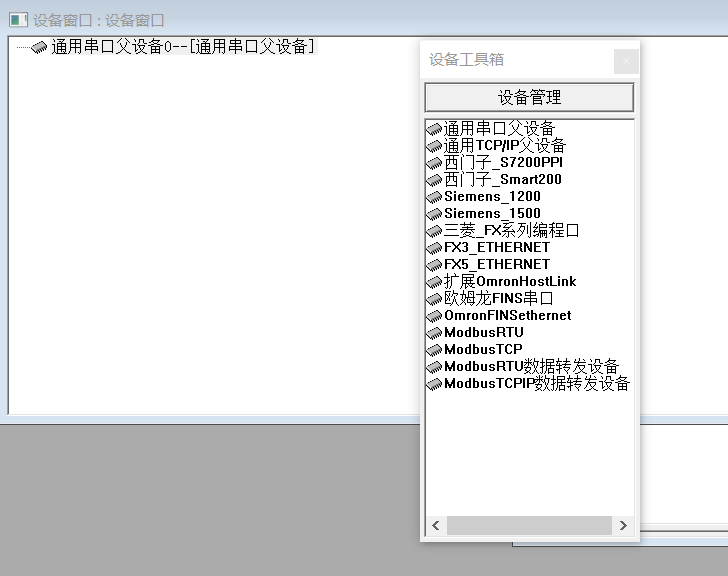Click the icon beside Siemens_1200
Viewport: 728px width, 576px height.
point(434,197)
